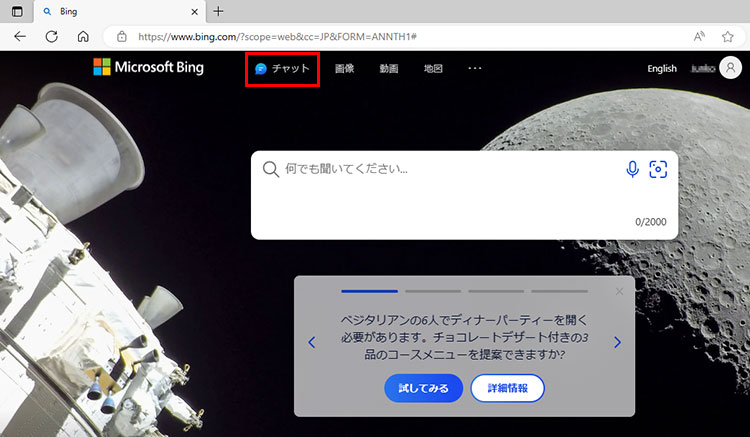
Task: Open the チャット chat tab
Action: point(282,69)
